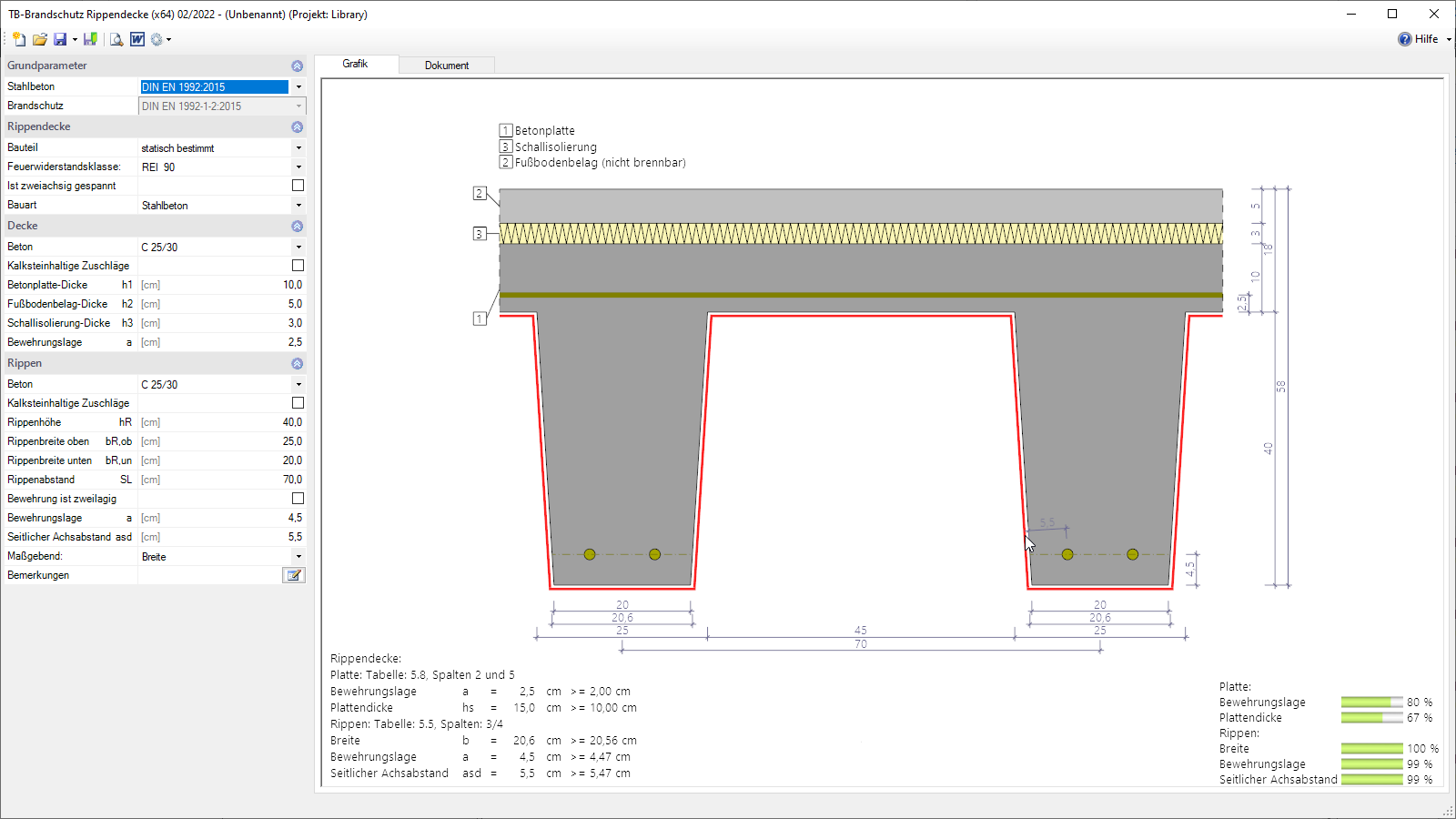This screenshot has width=1456, height=819.
Task: Click the 5,47 cm asd requirement value
Action: [x=610, y=773]
